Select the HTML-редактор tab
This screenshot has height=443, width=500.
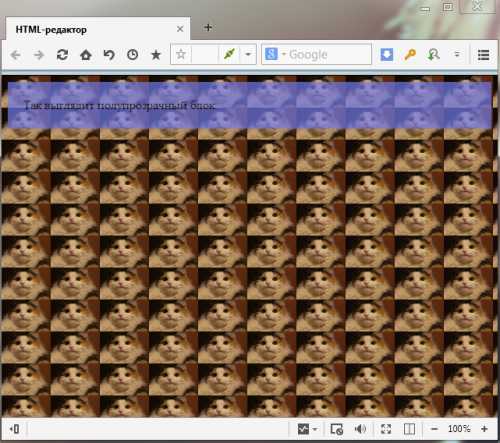98,29
